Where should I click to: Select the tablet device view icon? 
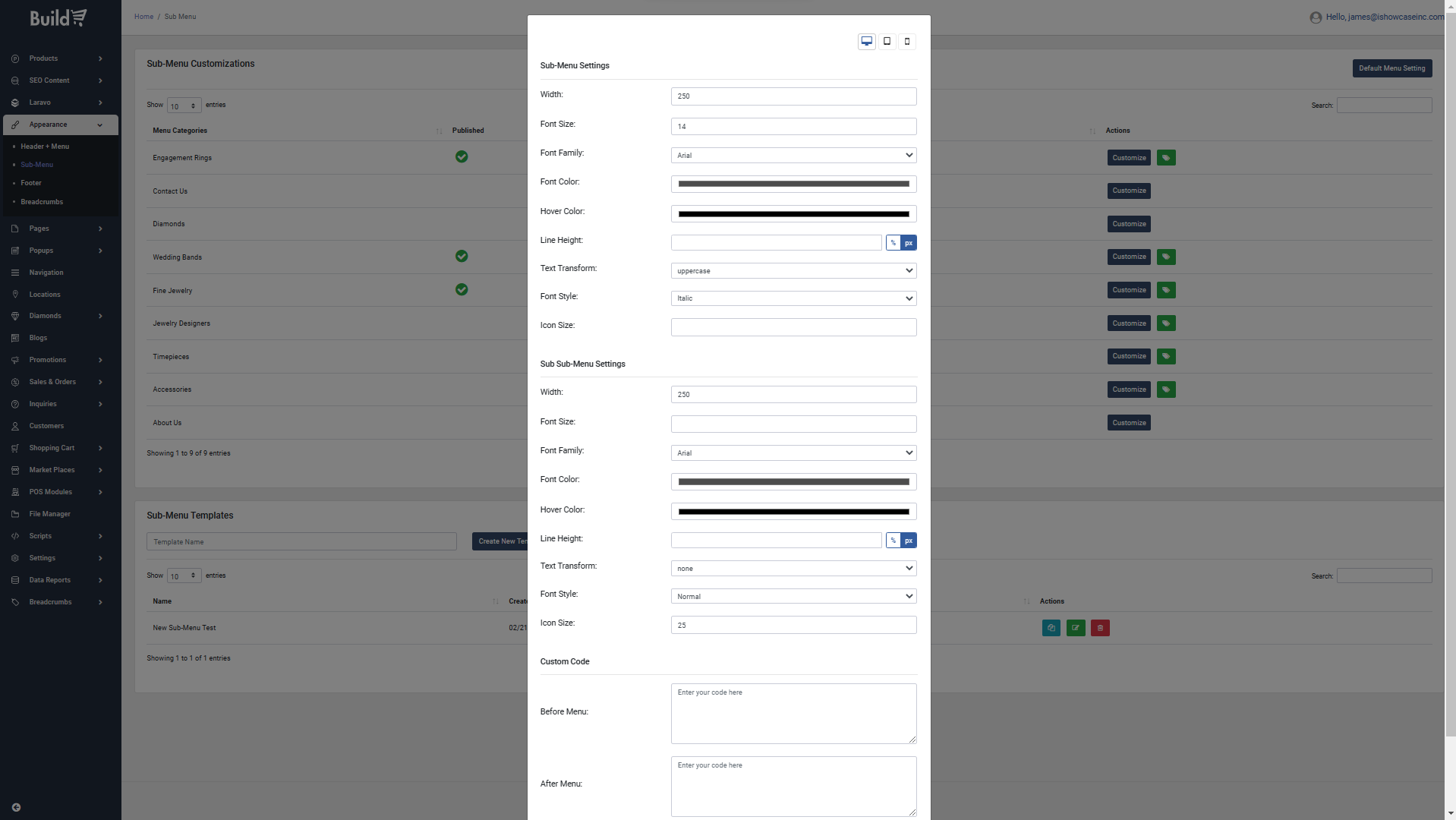pyautogui.click(x=887, y=42)
